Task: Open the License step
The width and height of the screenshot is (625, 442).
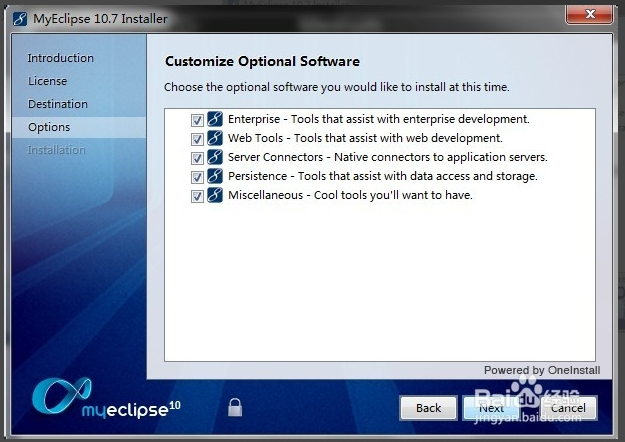Action: point(47,81)
